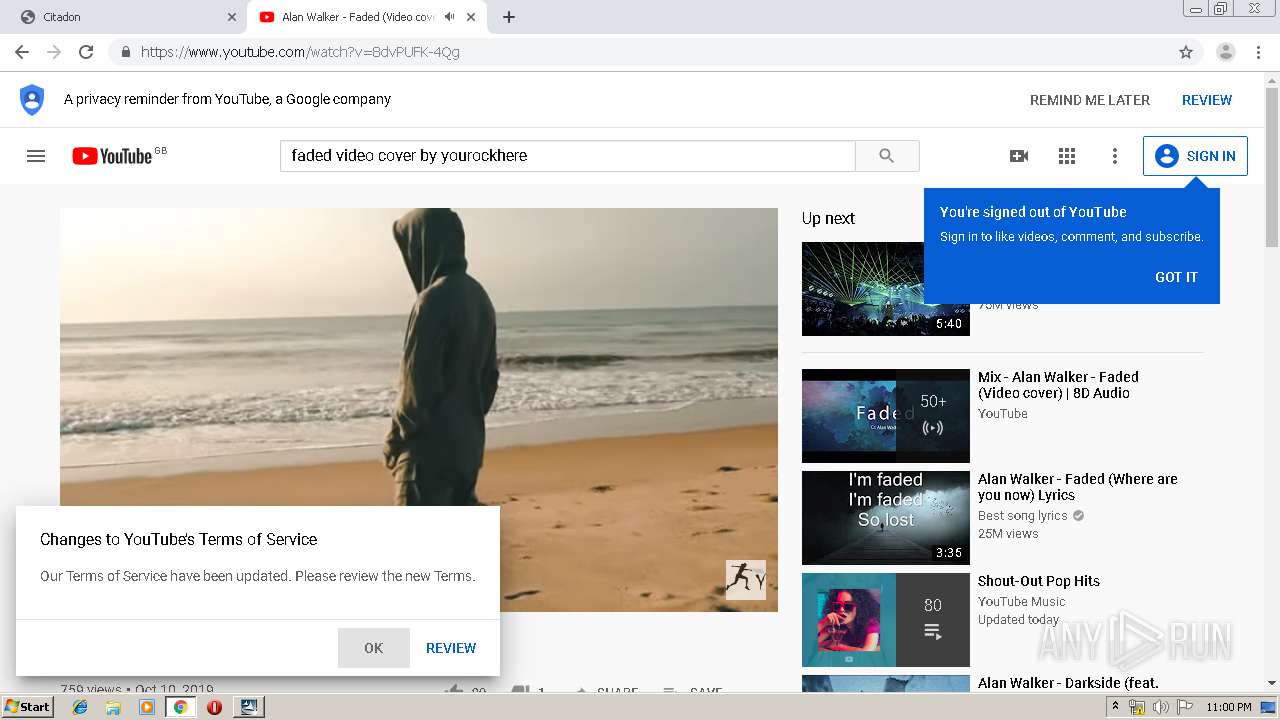Open Alan Walker - Darkside video title

1068,683
